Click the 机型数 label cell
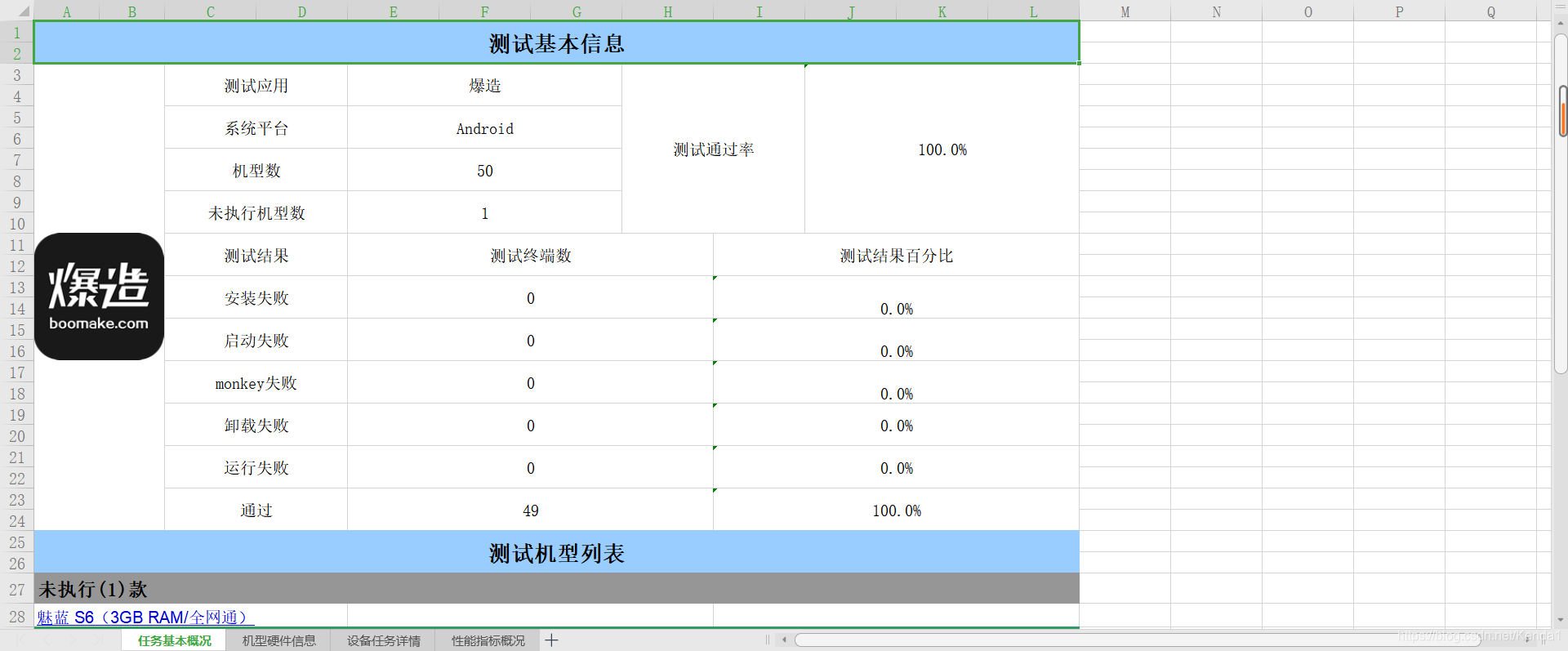 coord(256,170)
